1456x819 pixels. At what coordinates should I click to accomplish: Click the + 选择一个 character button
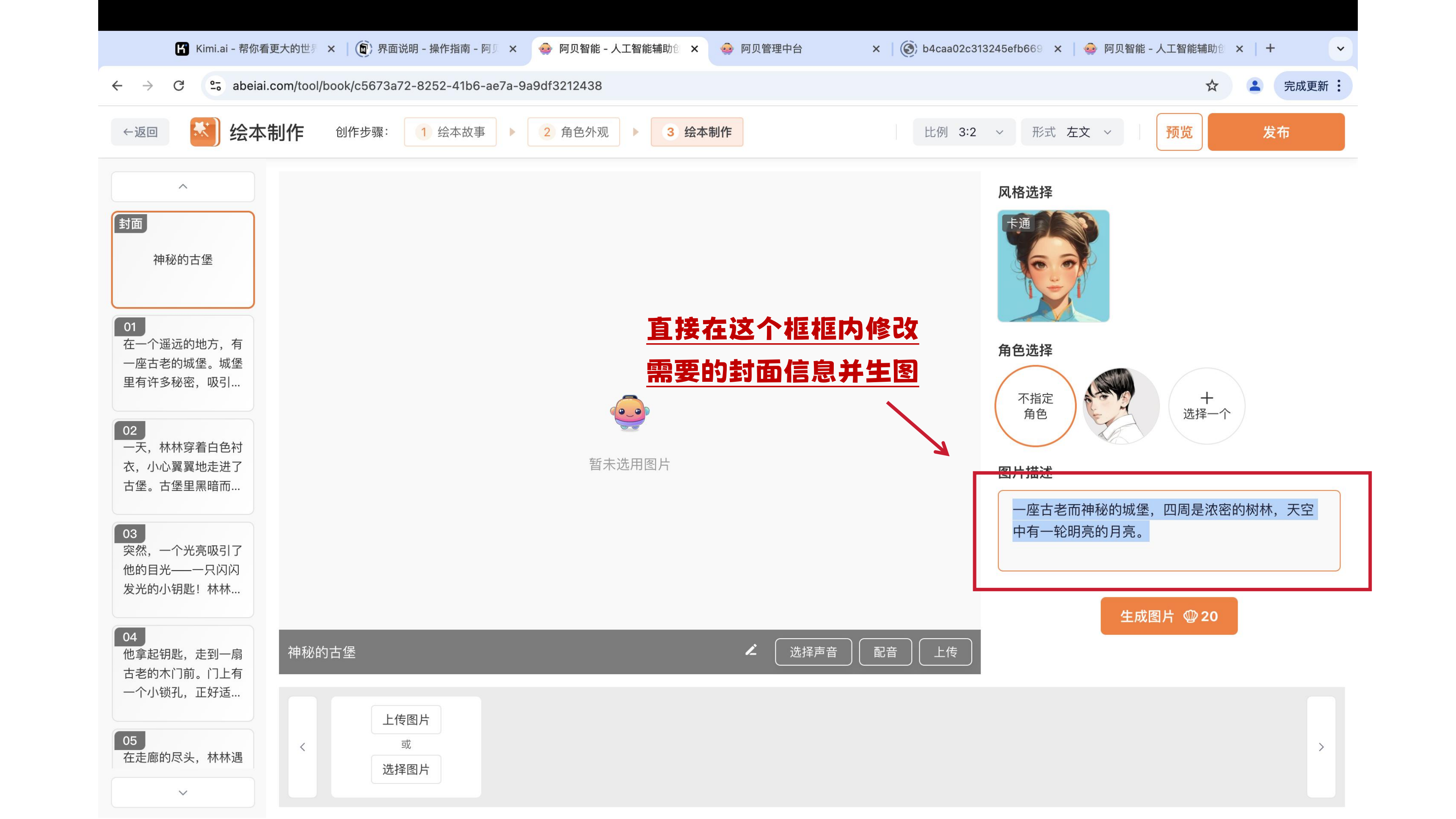coord(1207,406)
